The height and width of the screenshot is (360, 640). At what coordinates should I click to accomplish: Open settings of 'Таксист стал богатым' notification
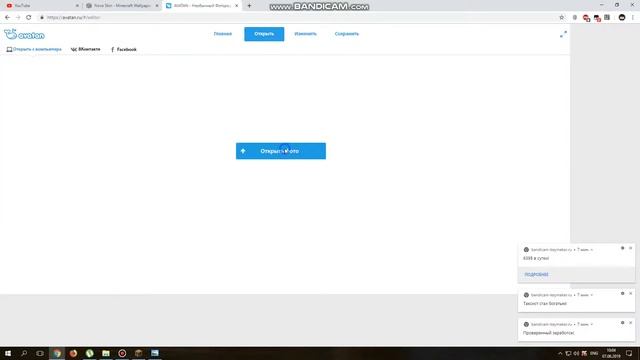tap(622, 293)
